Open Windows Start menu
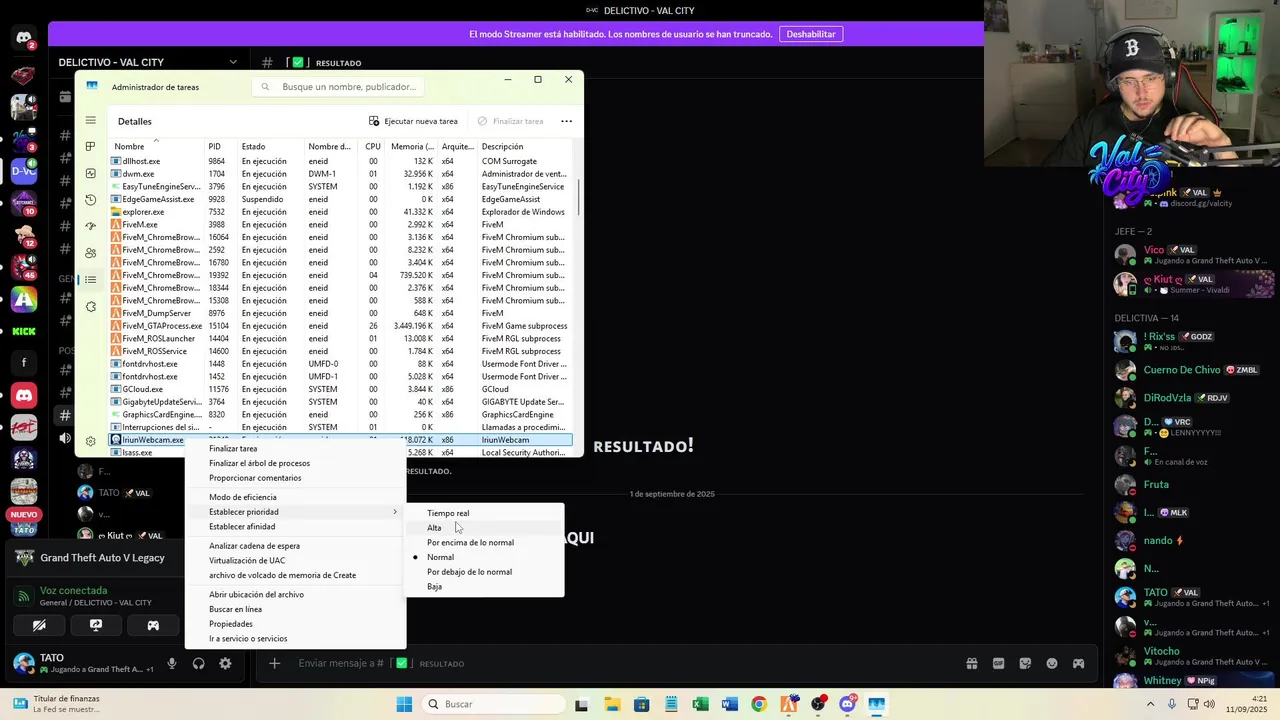Image resolution: width=1280 pixels, height=720 pixels. (404, 704)
